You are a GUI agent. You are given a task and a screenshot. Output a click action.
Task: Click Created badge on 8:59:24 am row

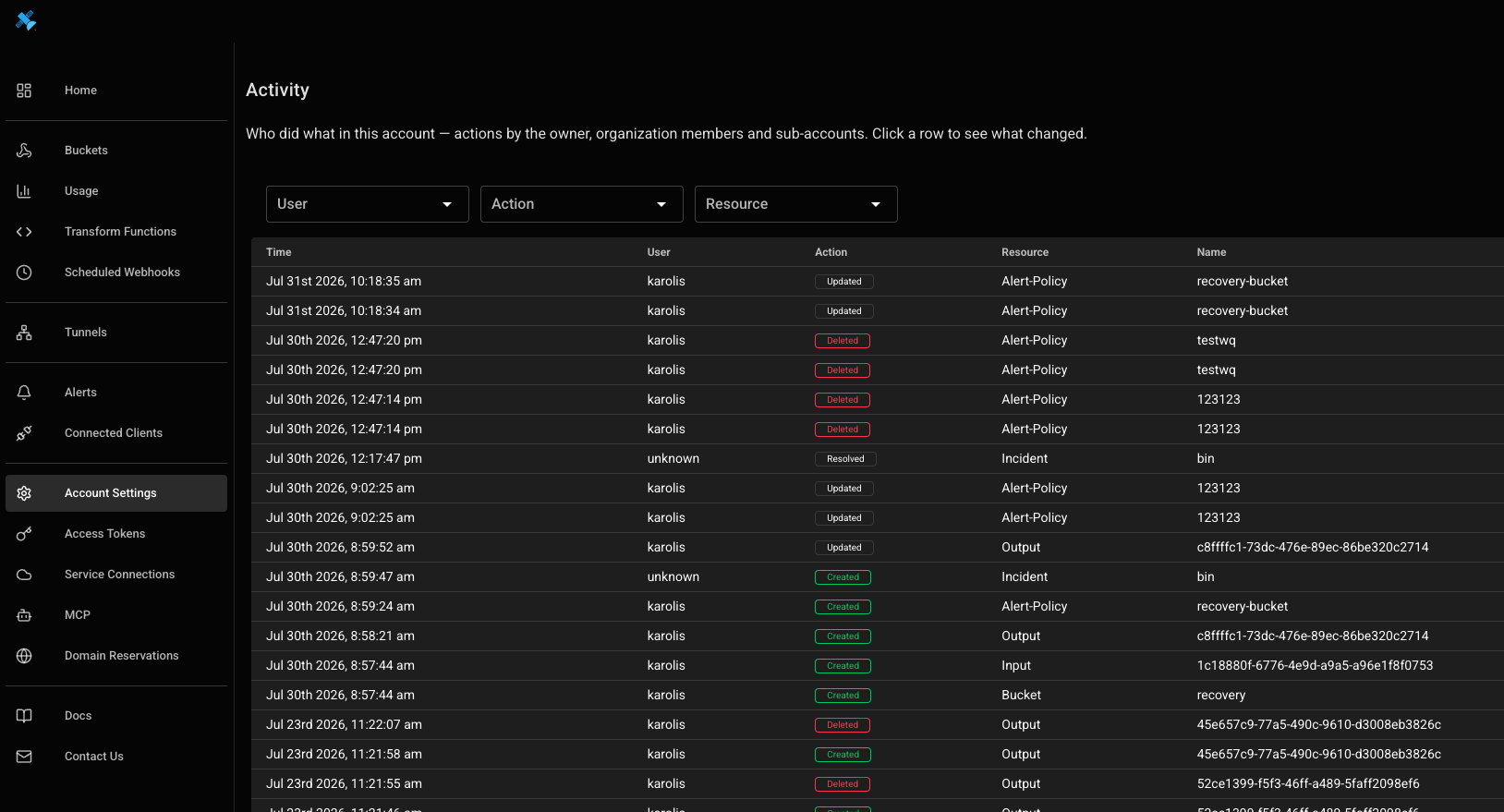[843, 607]
